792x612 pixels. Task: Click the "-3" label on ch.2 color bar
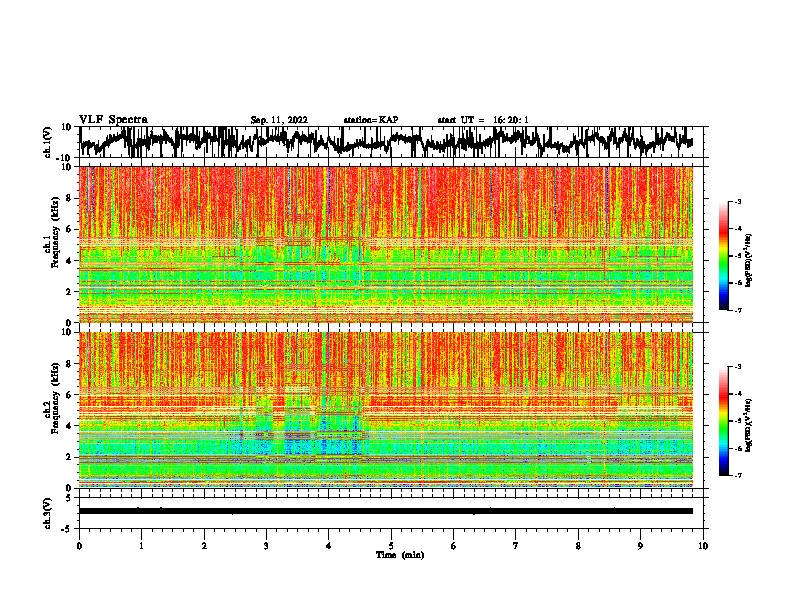738,367
